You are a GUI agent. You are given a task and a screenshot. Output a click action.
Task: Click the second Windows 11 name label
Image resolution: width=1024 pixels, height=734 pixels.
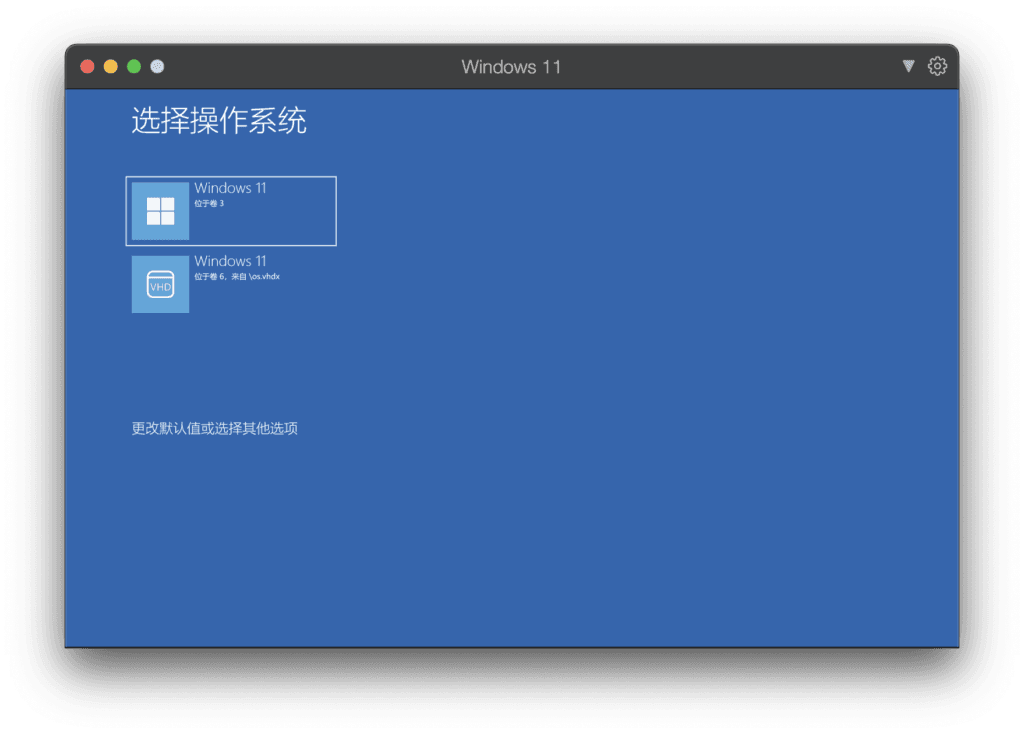click(x=230, y=262)
